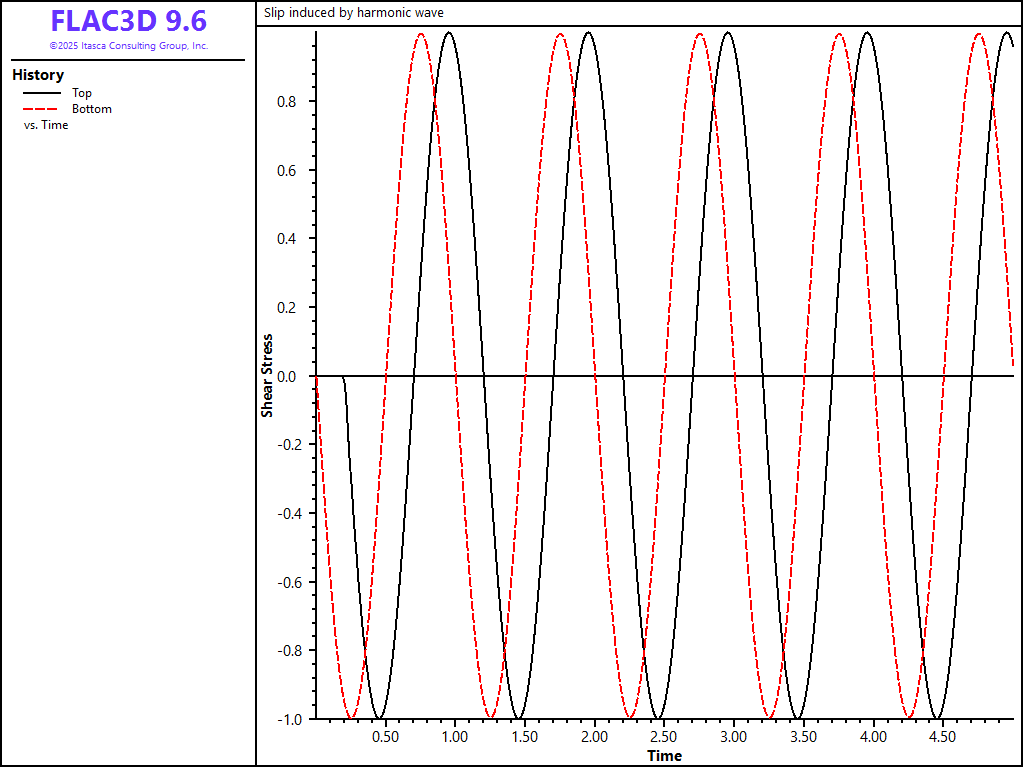Click the 1.00 tick label on time axis
Image resolution: width=1024 pixels, height=768 pixels.
tap(455, 737)
